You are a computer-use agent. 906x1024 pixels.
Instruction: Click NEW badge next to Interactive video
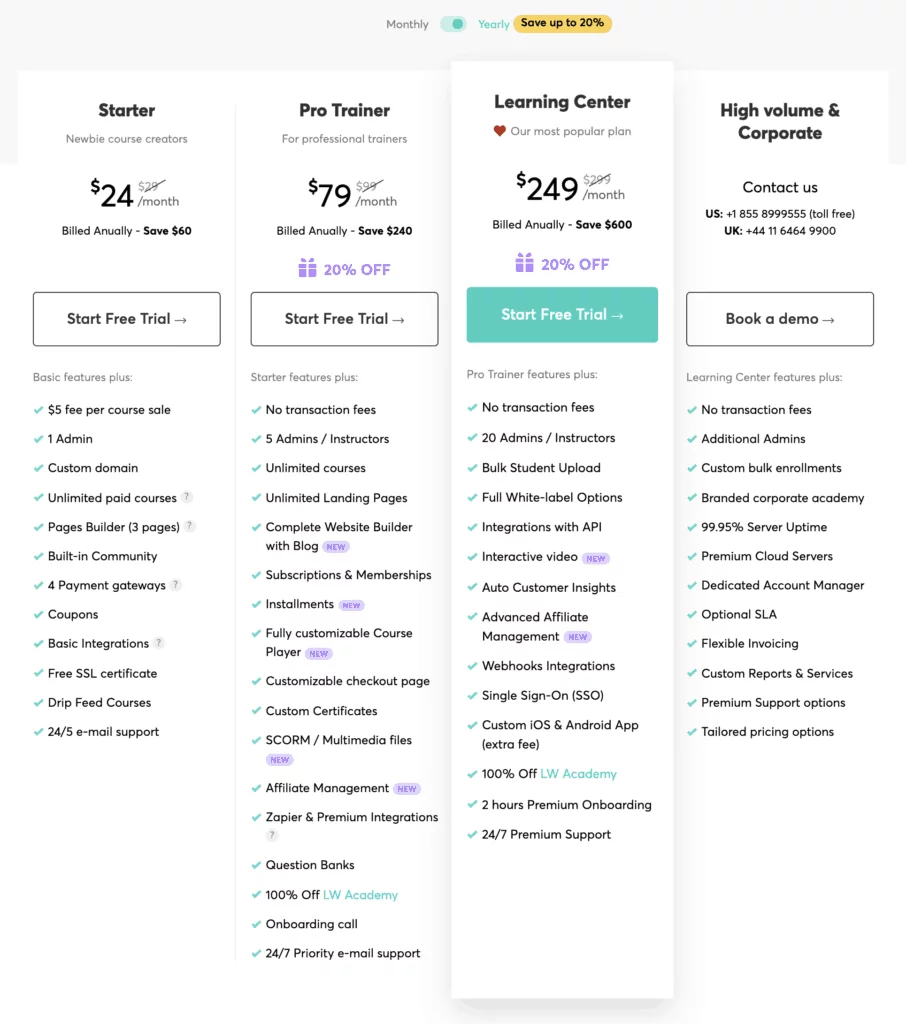(x=596, y=558)
